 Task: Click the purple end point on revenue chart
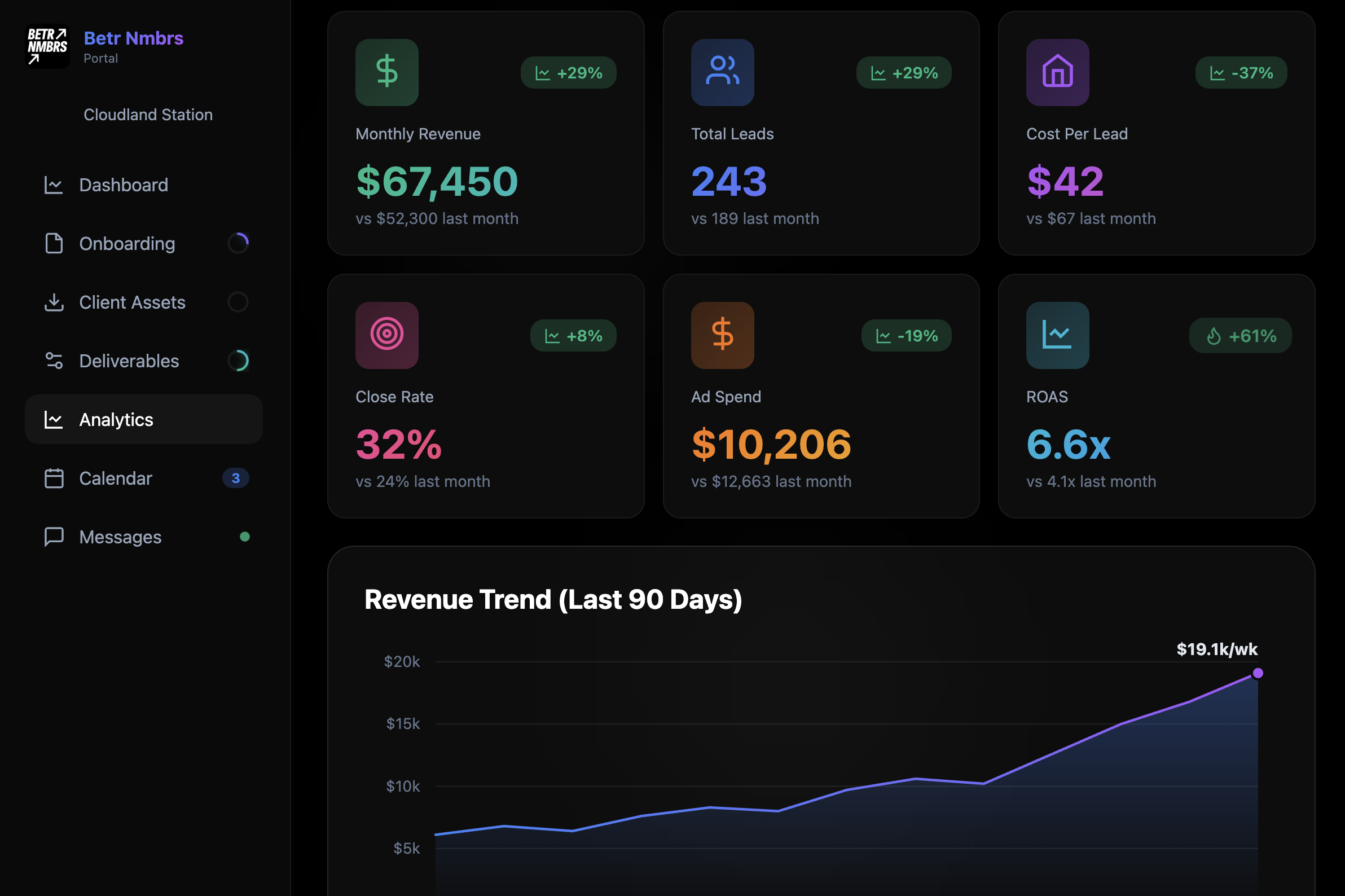1258,673
